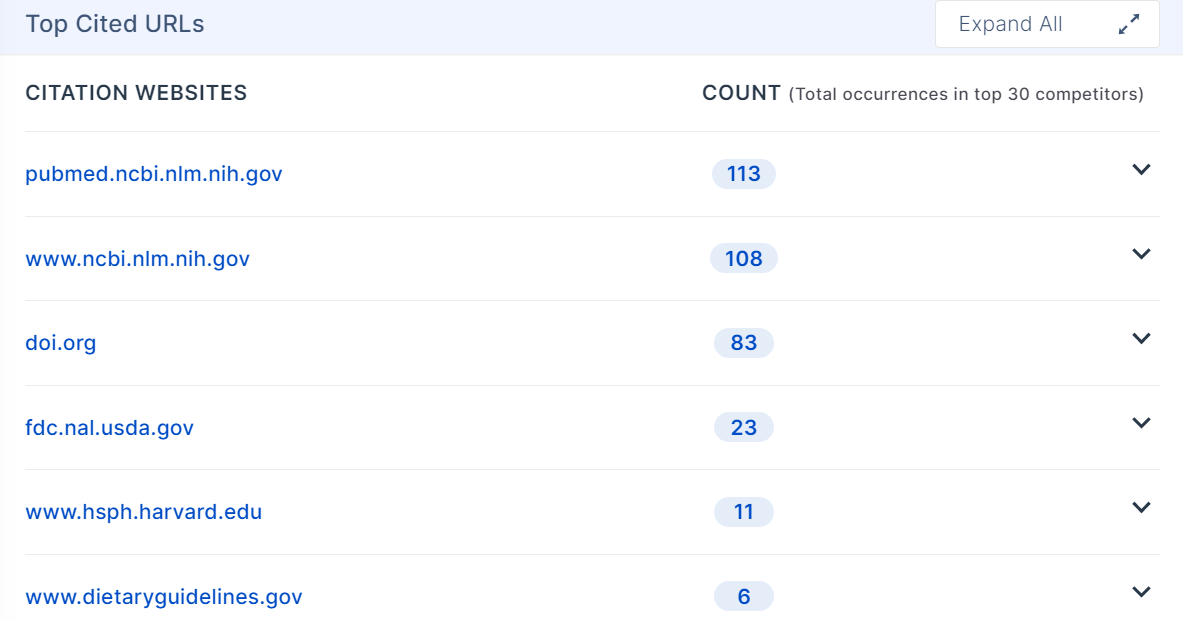Screen dimensions: 1183x621
Task: Open the www.dietaryguidelines.gov link
Action: click(164, 597)
